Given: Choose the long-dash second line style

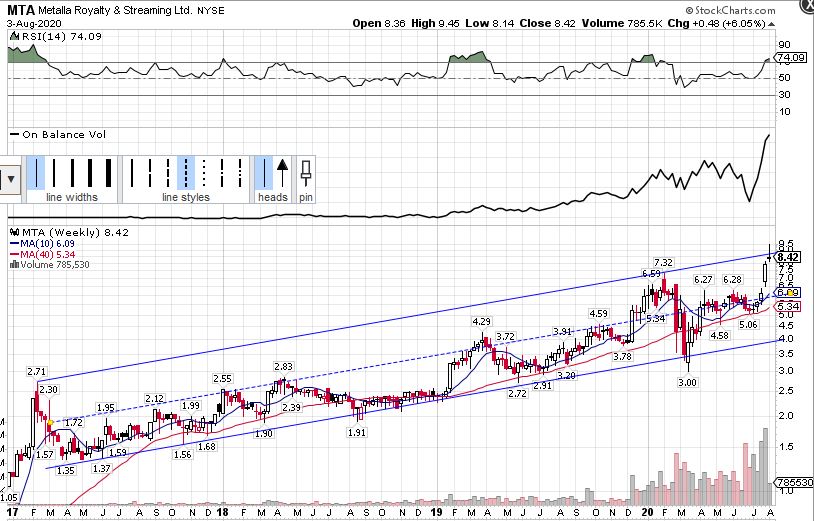Looking at the screenshot, I should click(150, 173).
